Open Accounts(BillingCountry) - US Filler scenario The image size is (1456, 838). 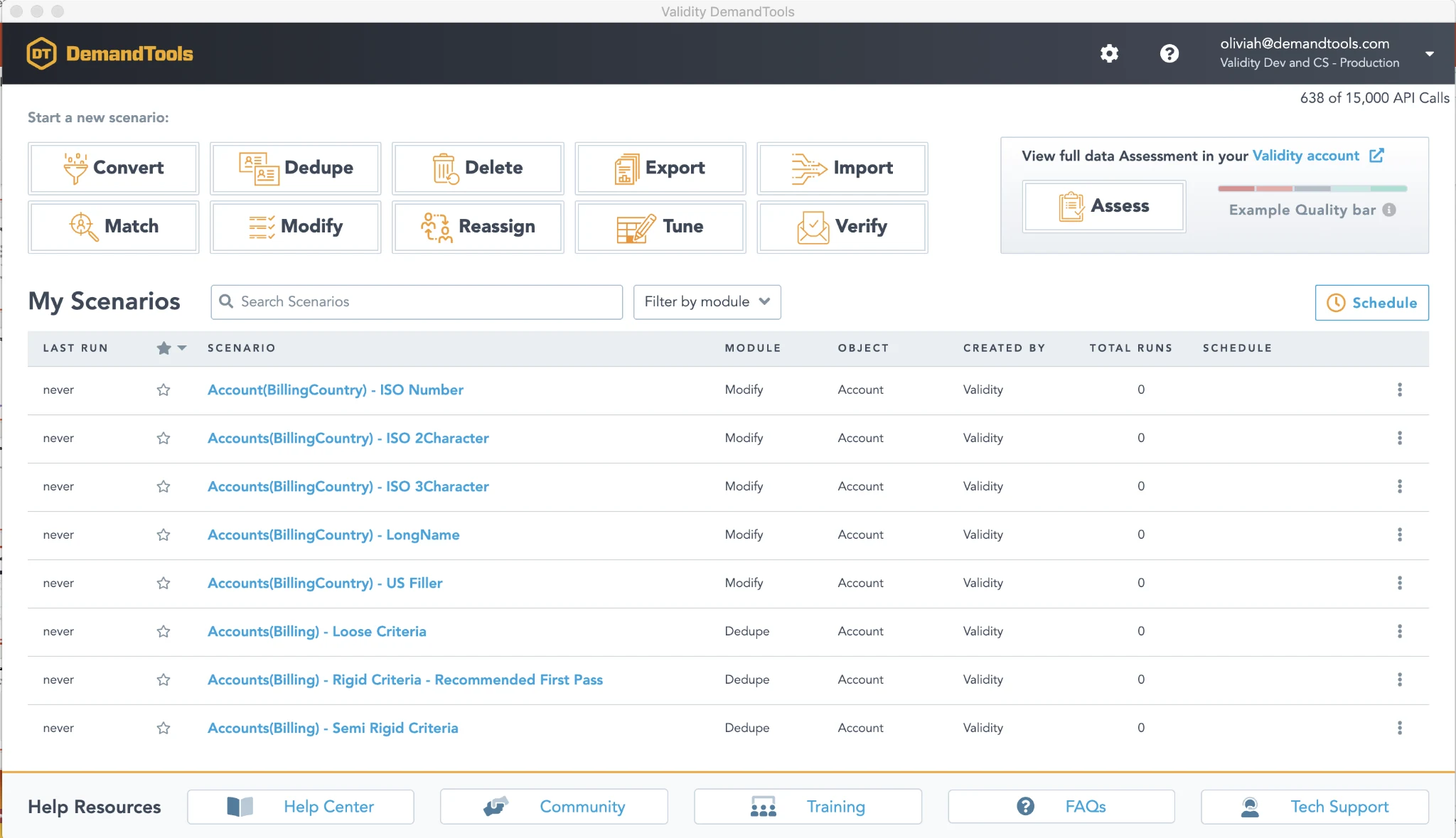[x=325, y=583]
